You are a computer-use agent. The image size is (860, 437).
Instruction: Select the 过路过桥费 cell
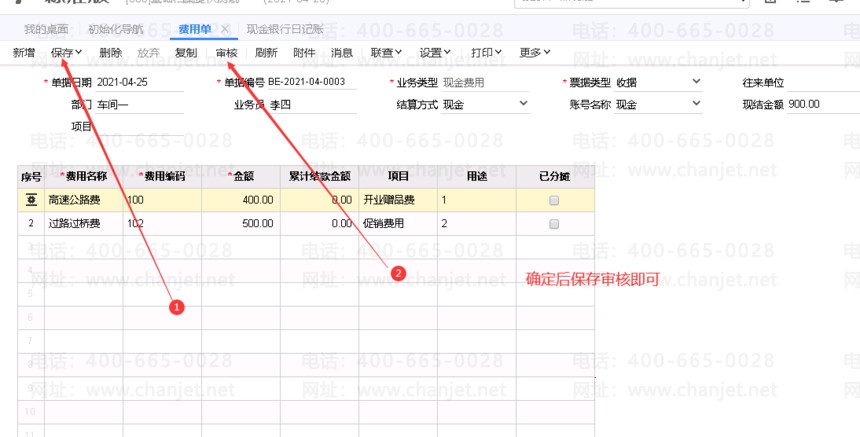point(84,224)
